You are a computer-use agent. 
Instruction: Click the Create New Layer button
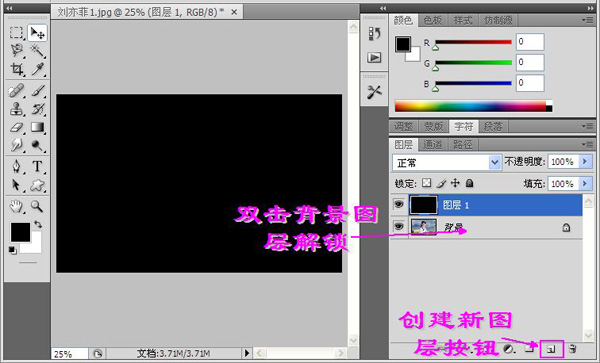[551, 349]
